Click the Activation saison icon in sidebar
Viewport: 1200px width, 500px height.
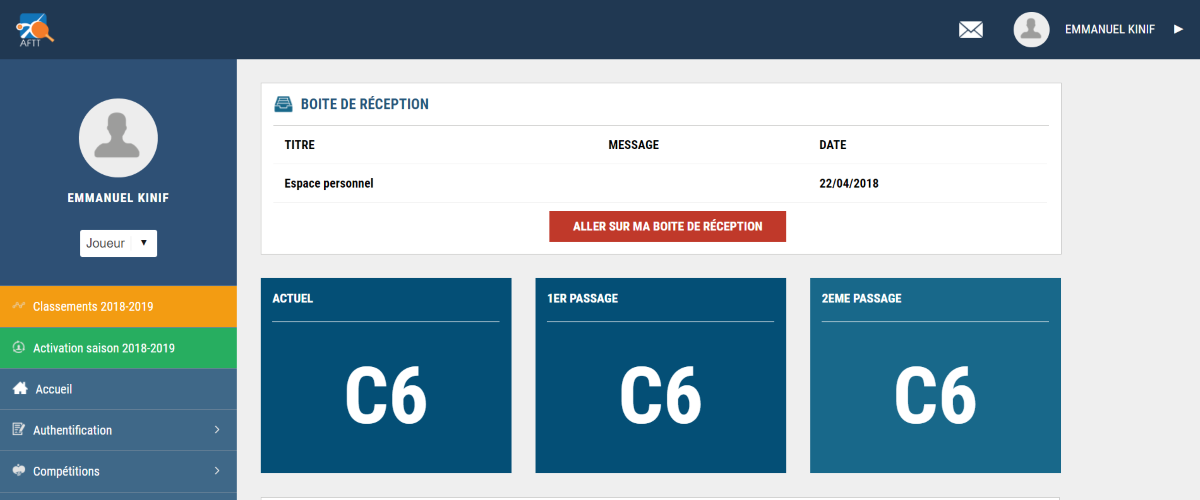18,348
